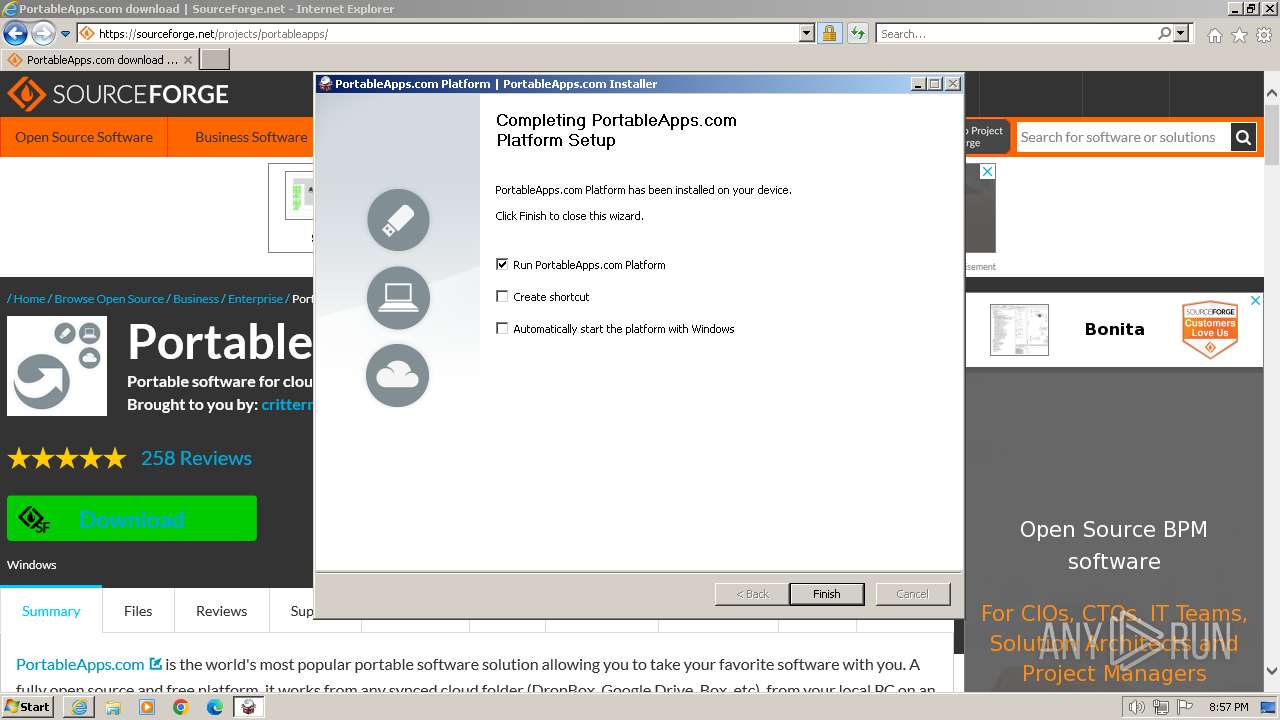
Task: Open the media player taskbar icon
Action: (147, 707)
